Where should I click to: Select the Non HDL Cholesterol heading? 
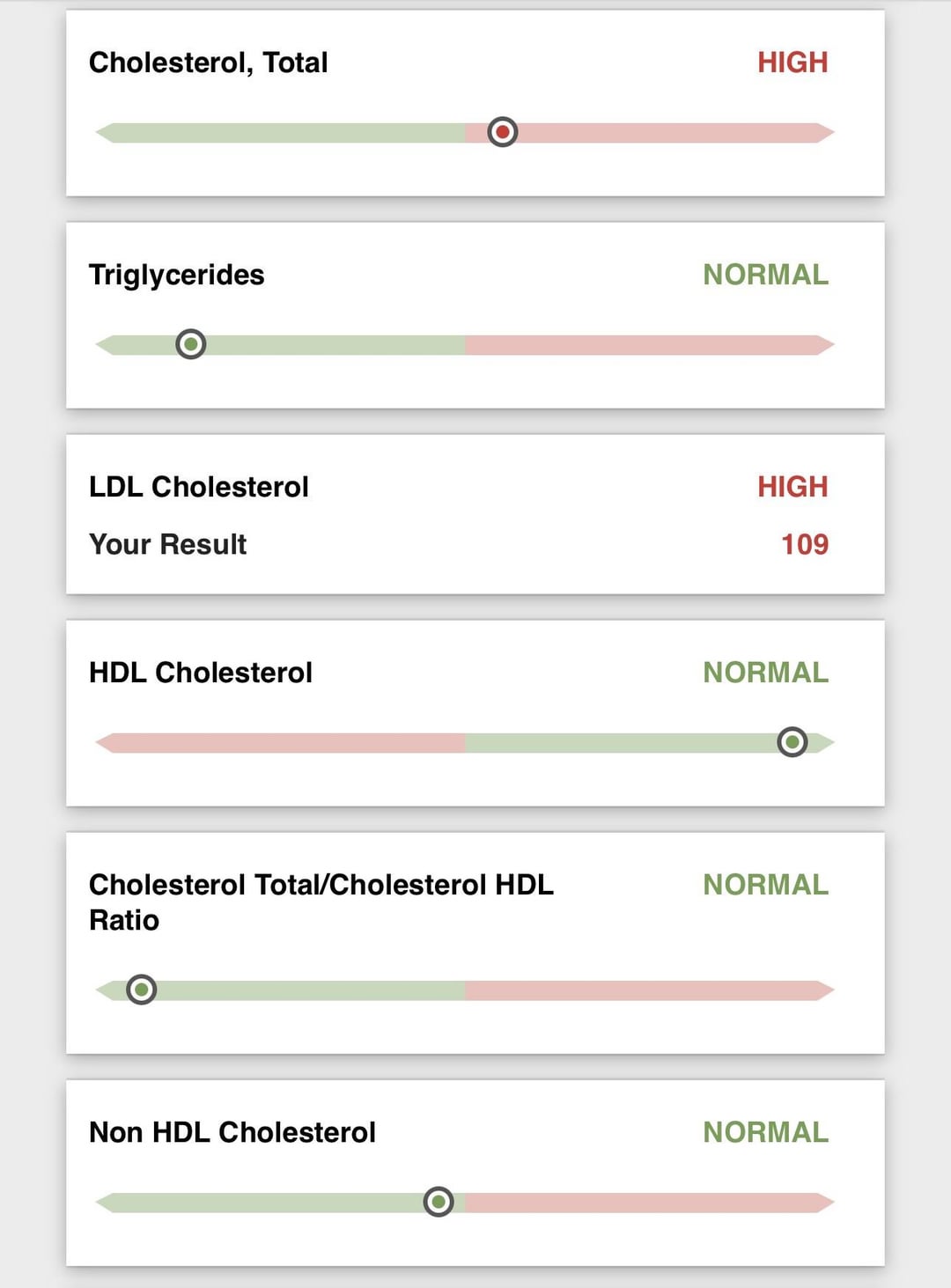[x=232, y=1132]
